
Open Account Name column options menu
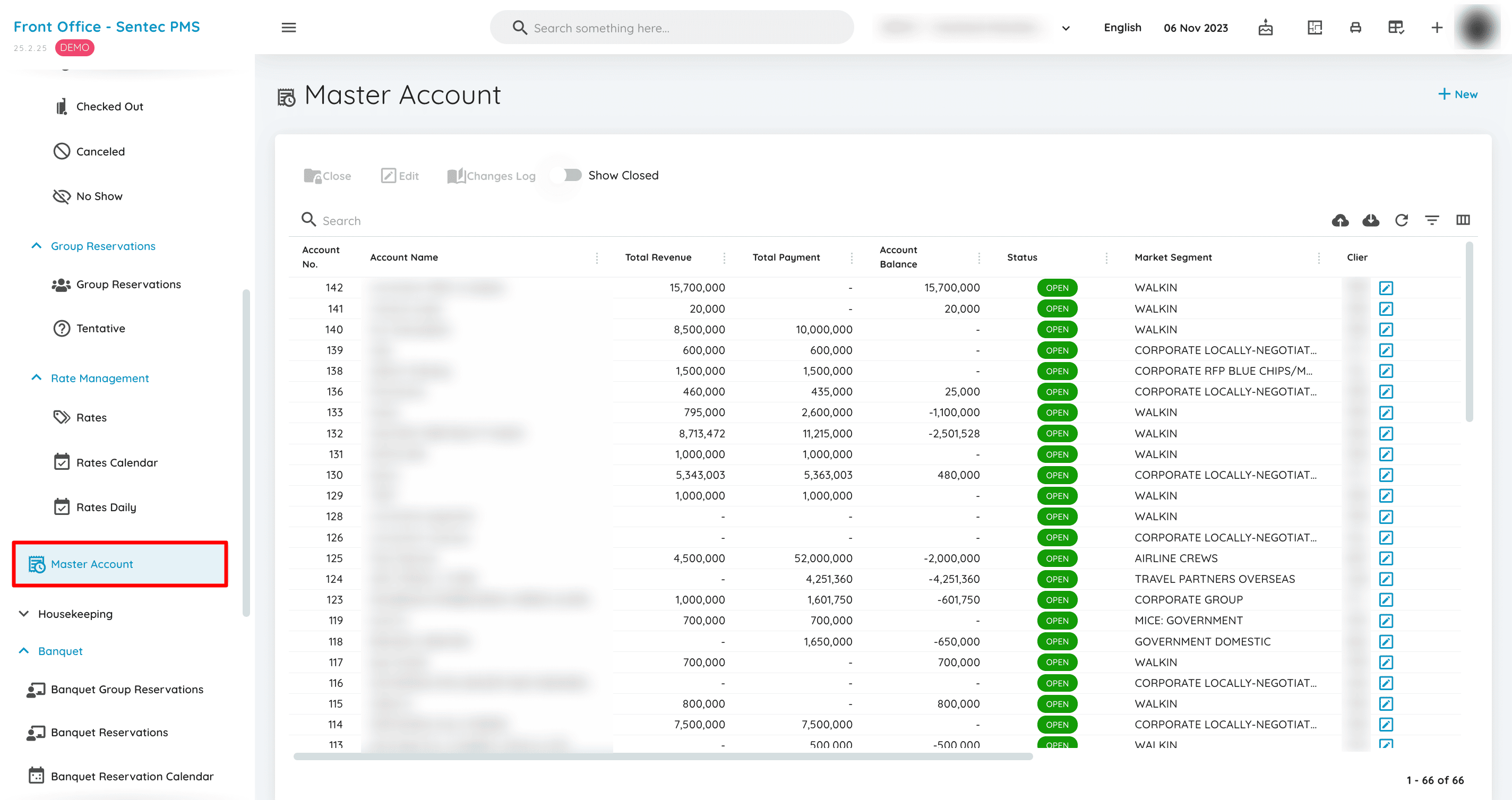pyautogui.click(x=597, y=257)
